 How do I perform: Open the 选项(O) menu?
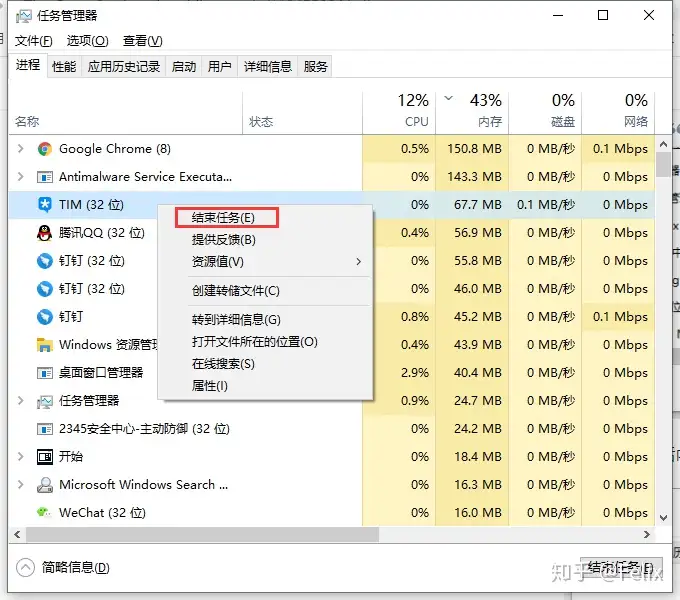(x=88, y=41)
